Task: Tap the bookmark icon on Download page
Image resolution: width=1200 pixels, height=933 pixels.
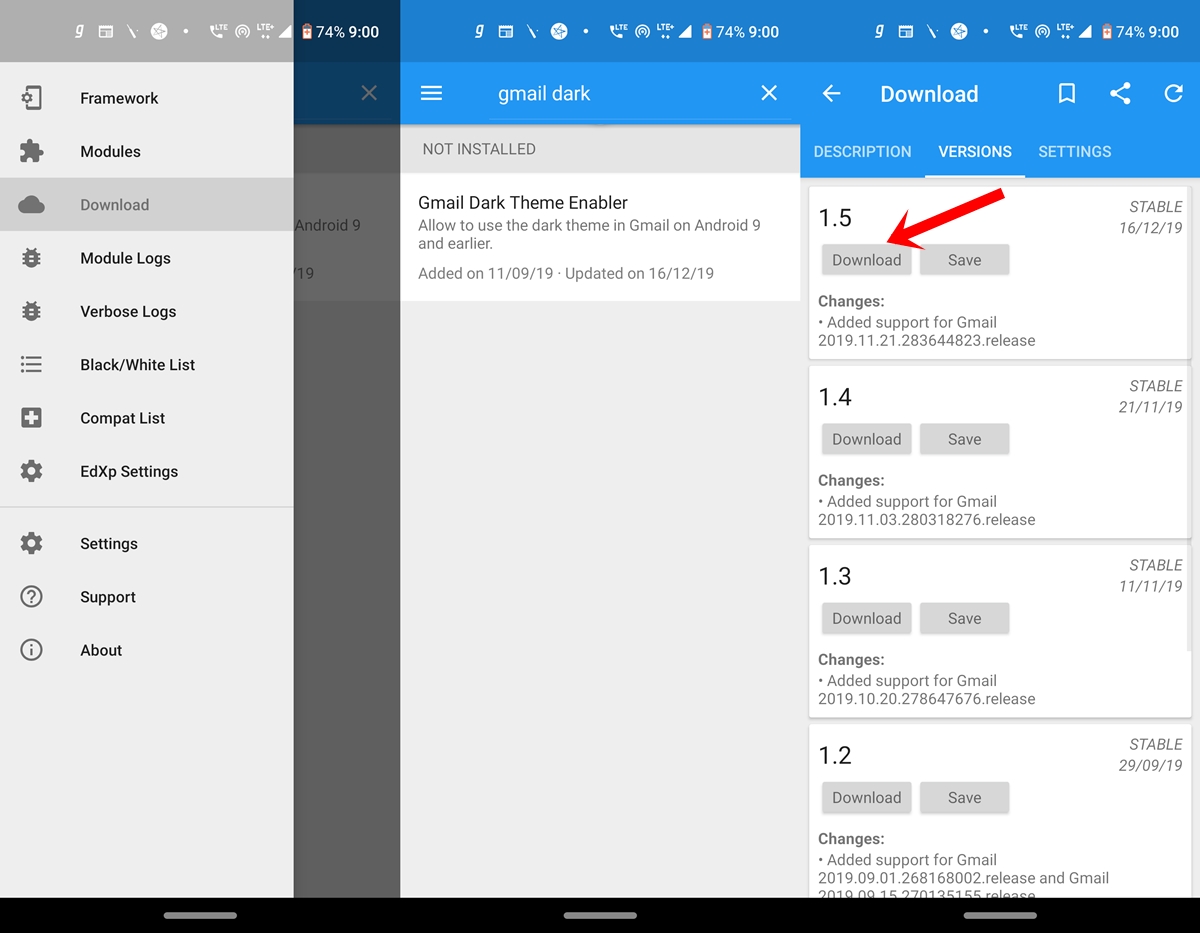Action: point(1066,93)
